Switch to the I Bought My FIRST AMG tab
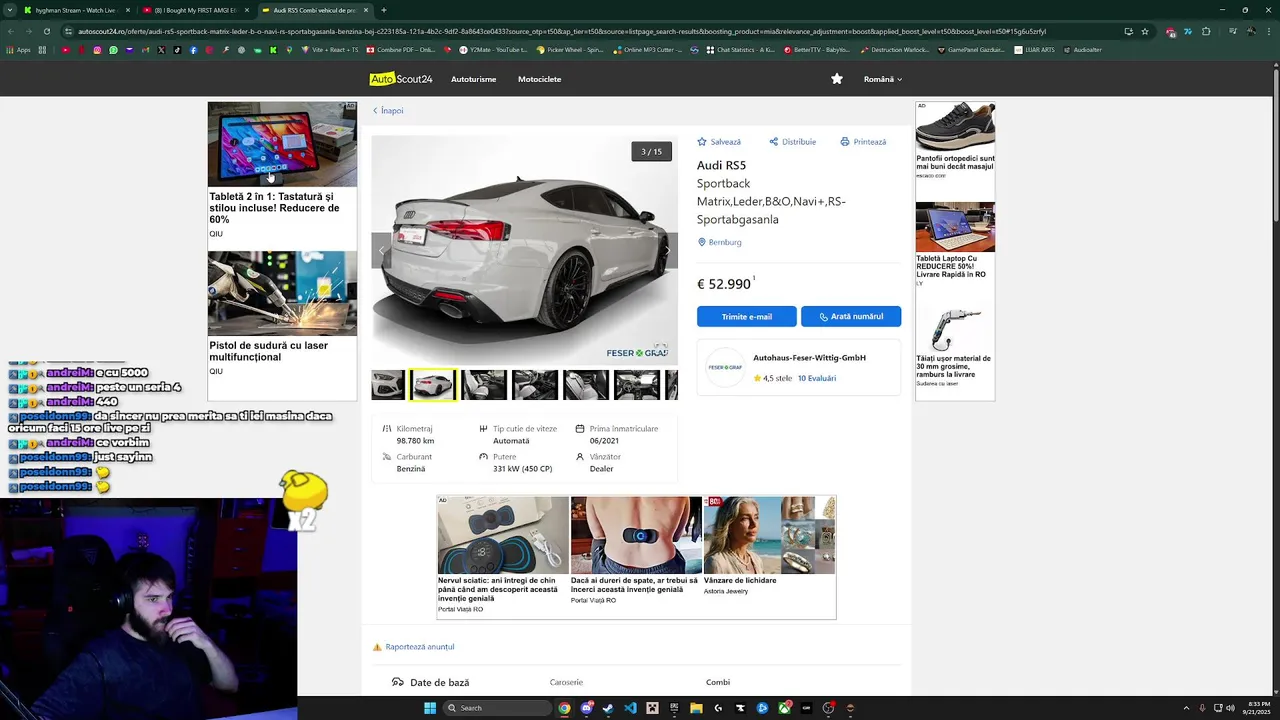This screenshot has height=720, width=1280. click(x=195, y=10)
